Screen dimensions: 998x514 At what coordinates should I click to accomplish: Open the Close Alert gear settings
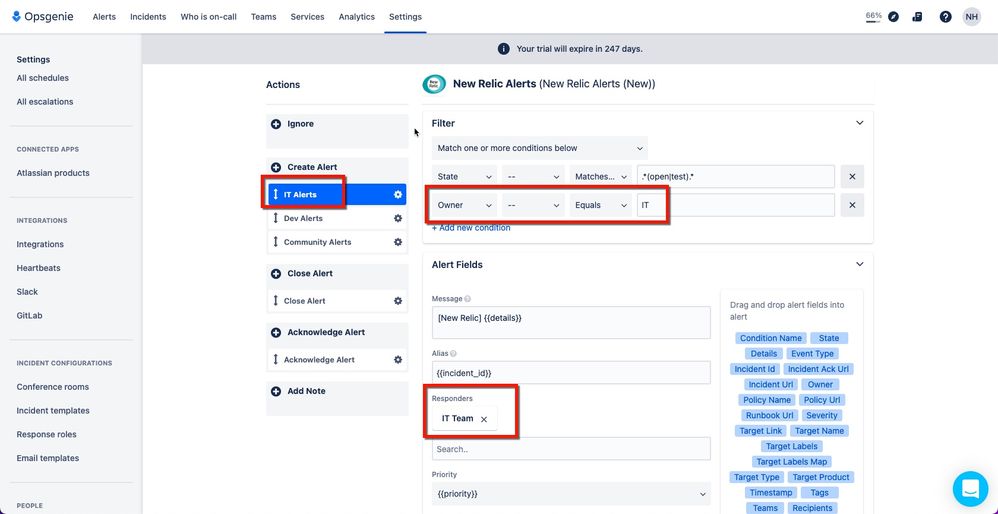pos(398,301)
